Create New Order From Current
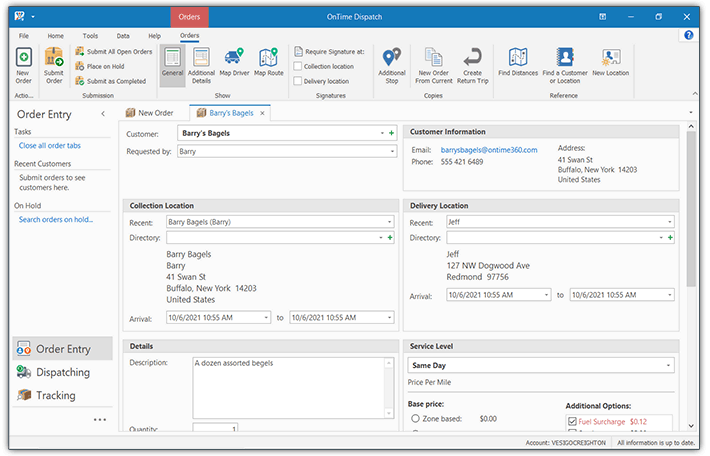This screenshot has height=456, width=710. [x=433, y=65]
